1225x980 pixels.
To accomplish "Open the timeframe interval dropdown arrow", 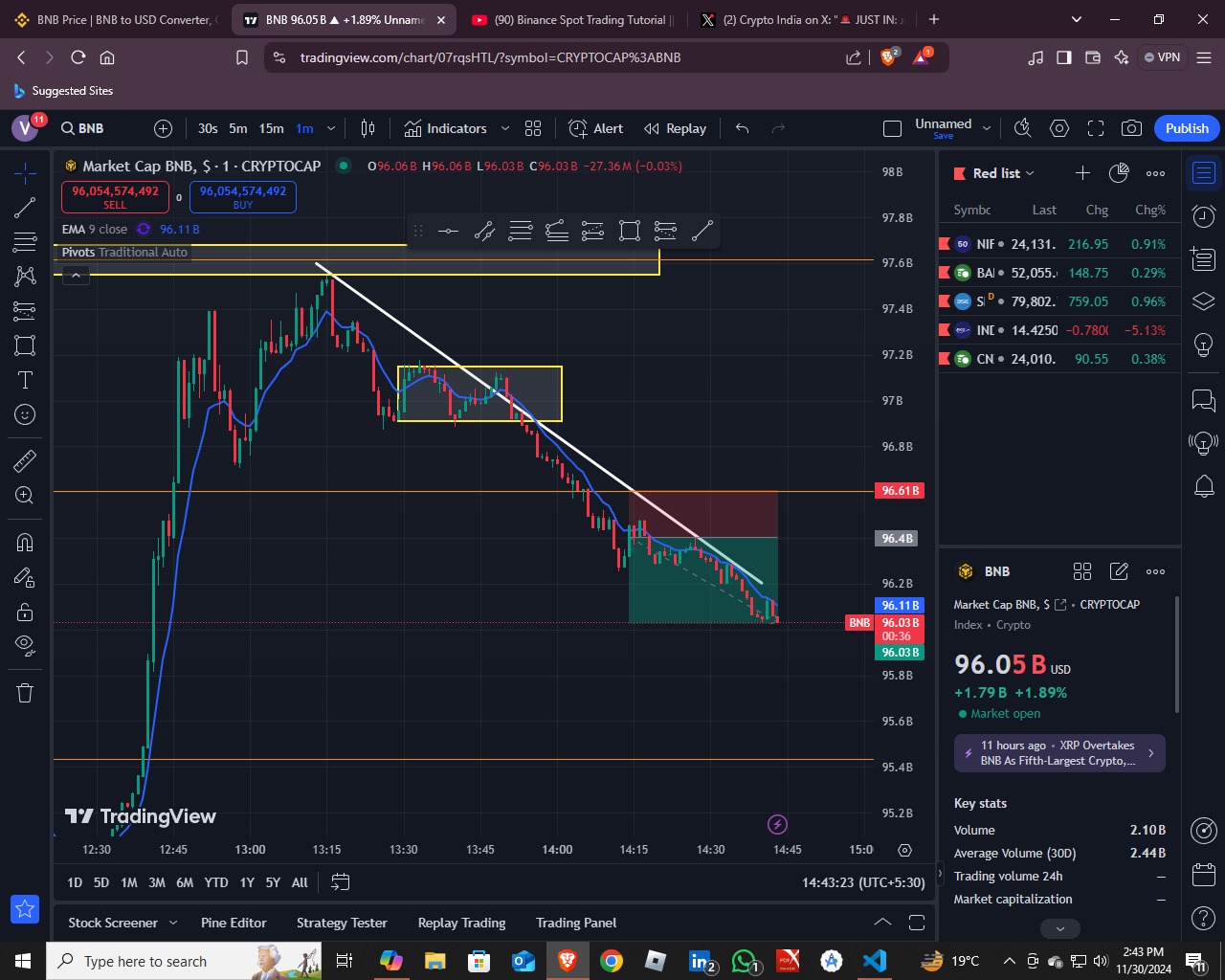I will (x=331, y=128).
